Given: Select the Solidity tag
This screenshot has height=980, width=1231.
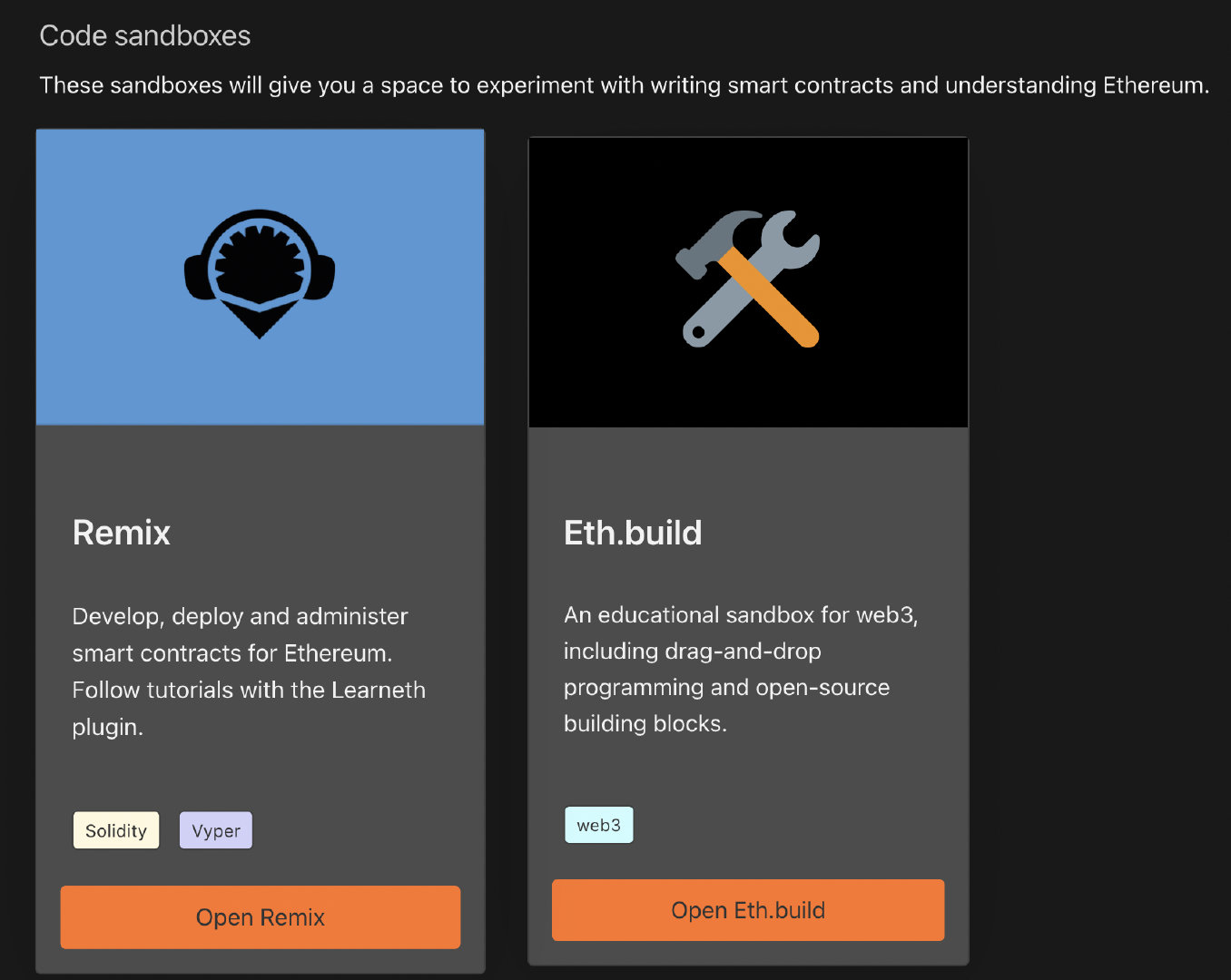Looking at the screenshot, I should [x=116, y=830].
